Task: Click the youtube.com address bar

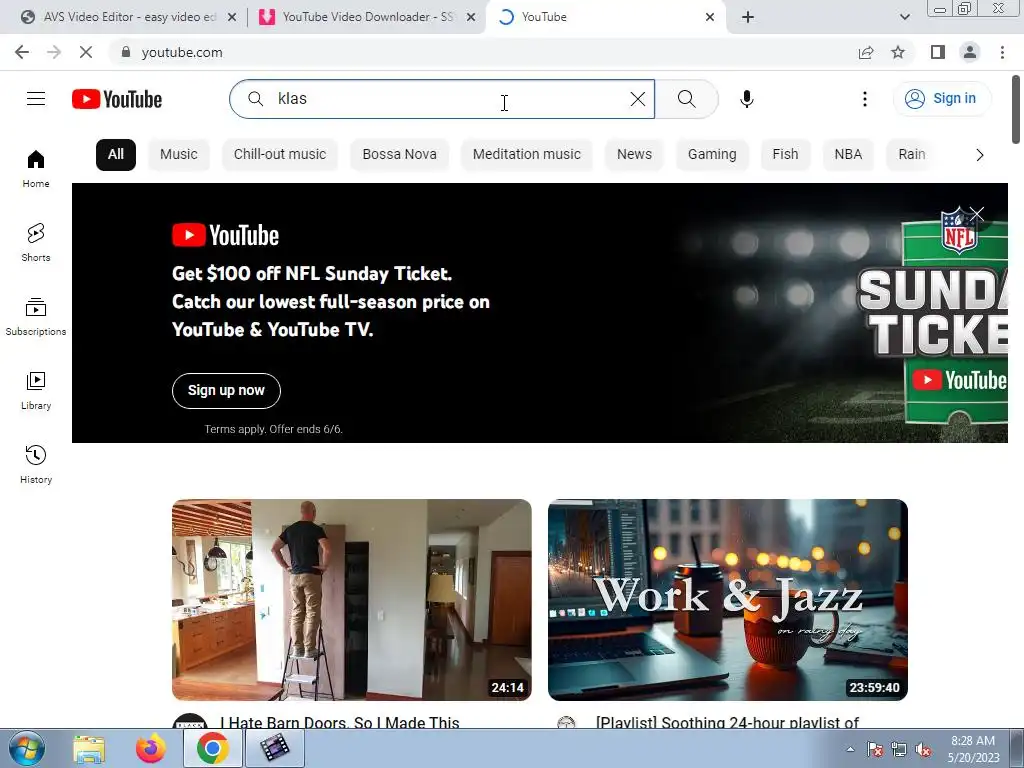Action: [x=483, y=52]
